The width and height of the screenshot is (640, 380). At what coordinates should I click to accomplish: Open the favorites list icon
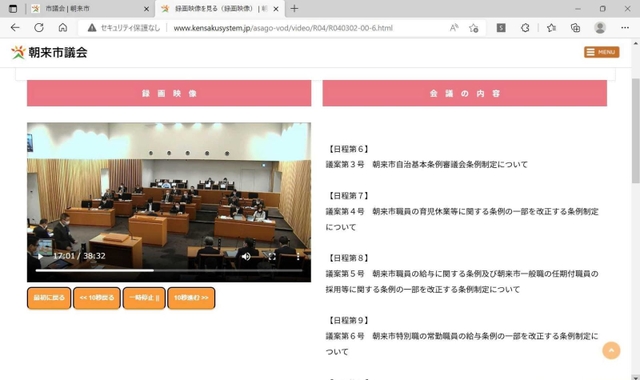pos(551,28)
